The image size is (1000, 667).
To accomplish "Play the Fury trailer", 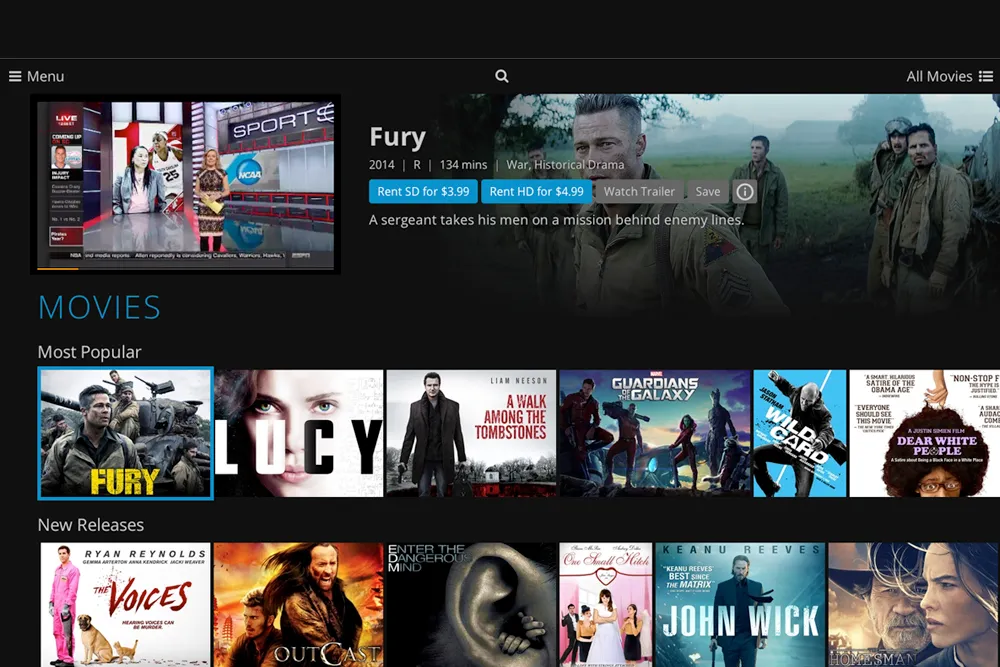I will (x=639, y=192).
